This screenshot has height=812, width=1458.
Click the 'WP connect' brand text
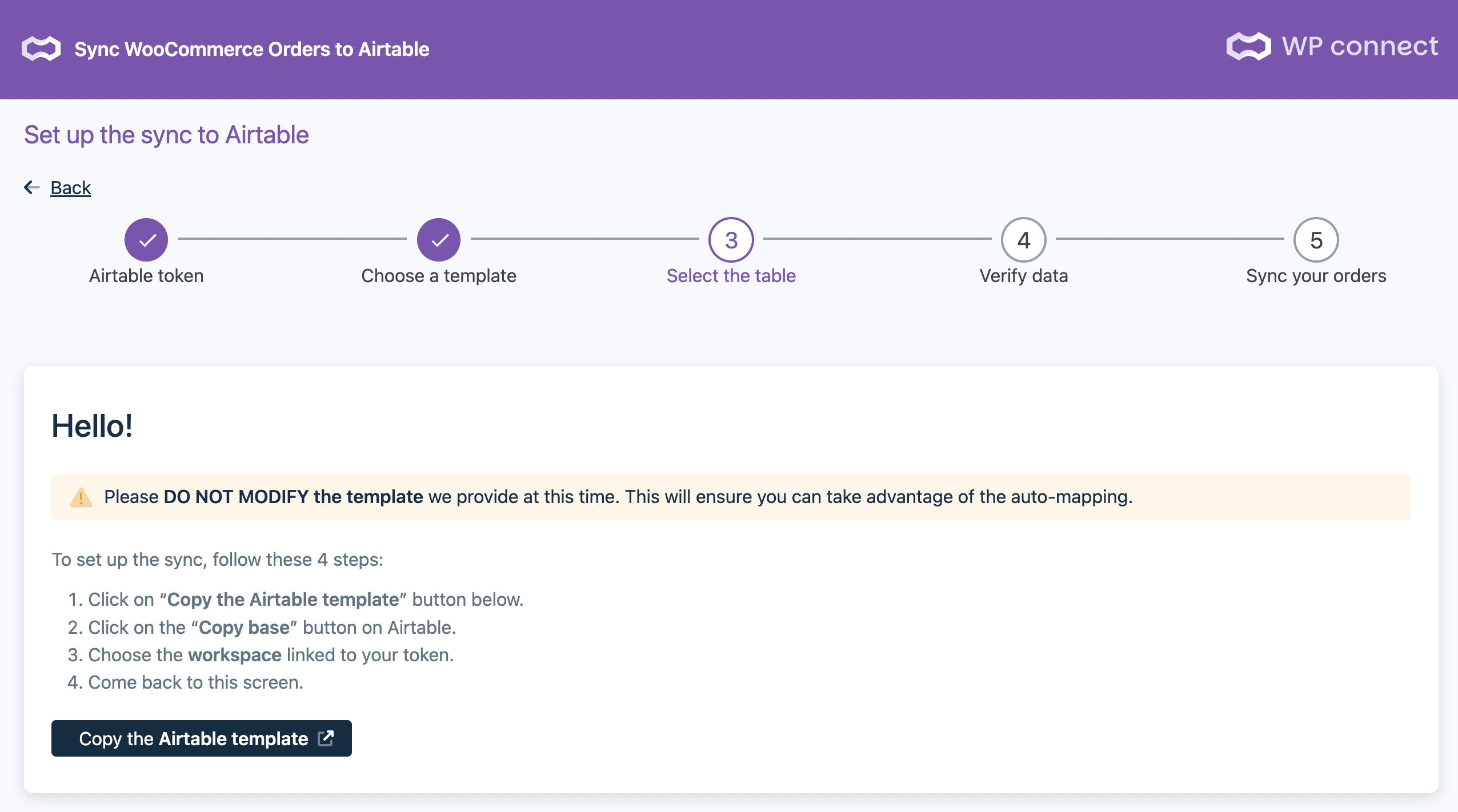pyautogui.click(x=1360, y=46)
